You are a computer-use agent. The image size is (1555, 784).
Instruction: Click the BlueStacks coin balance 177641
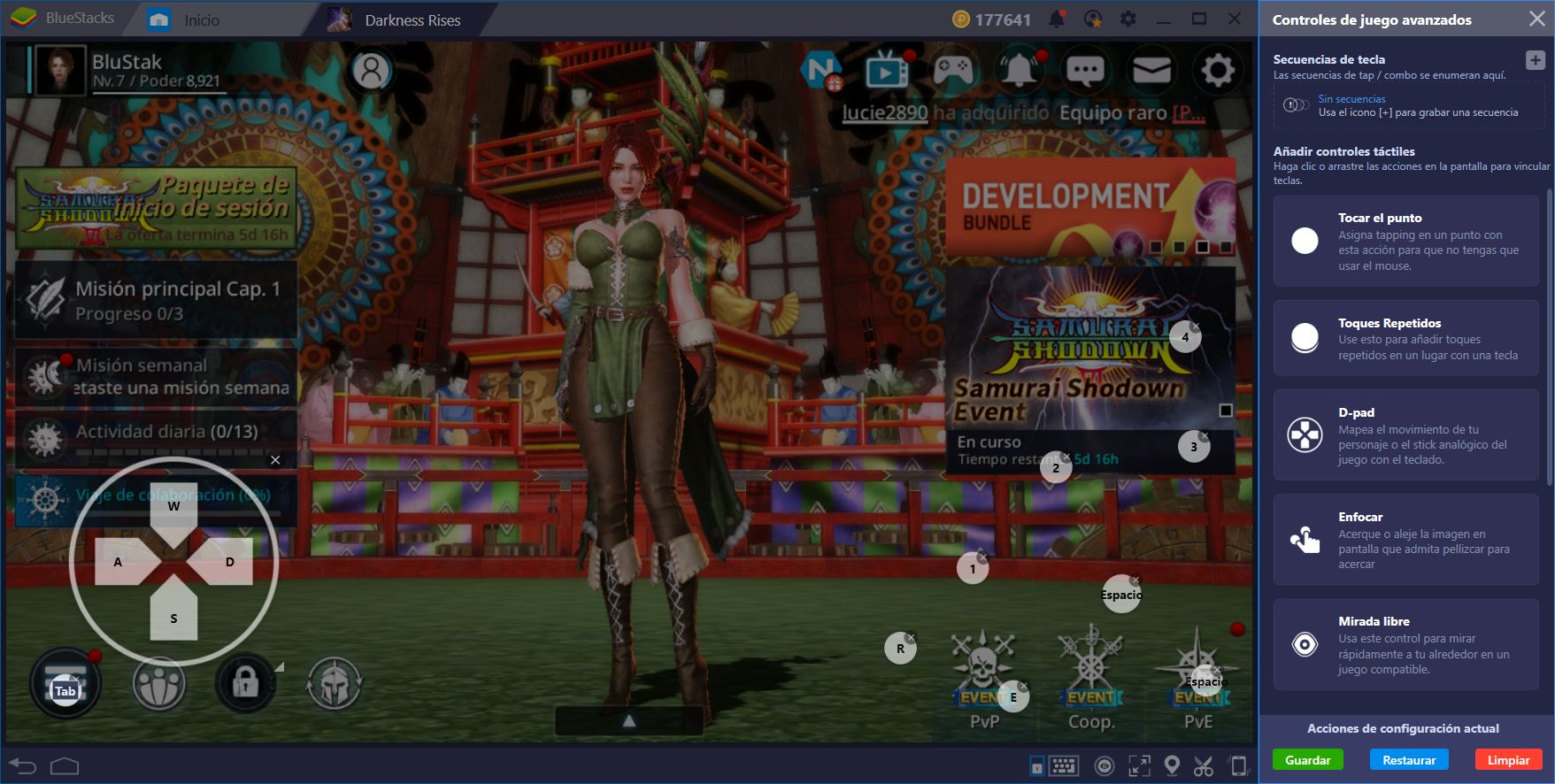pos(992,19)
